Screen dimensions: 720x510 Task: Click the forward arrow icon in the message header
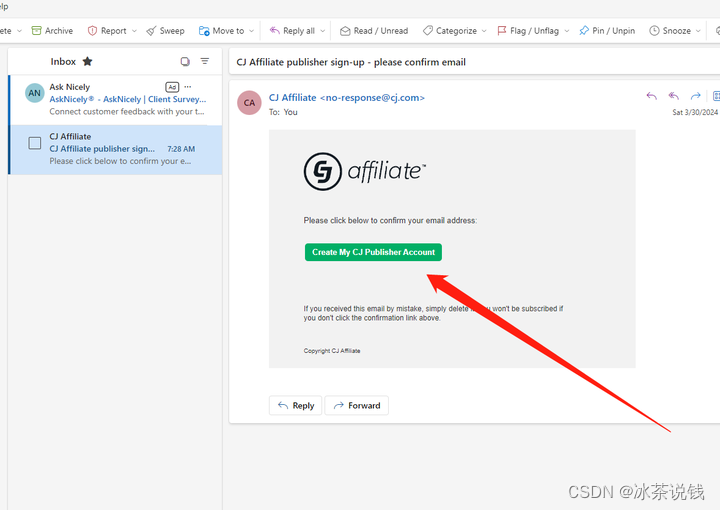[x=696, y=96]
